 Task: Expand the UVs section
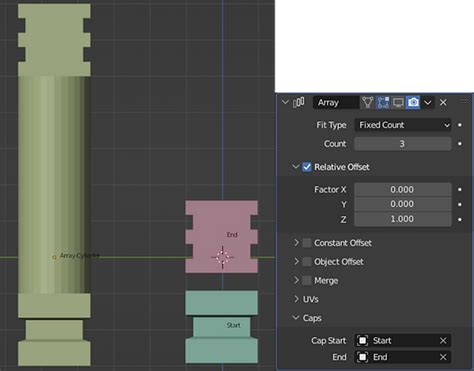click(x=296, y=299)
